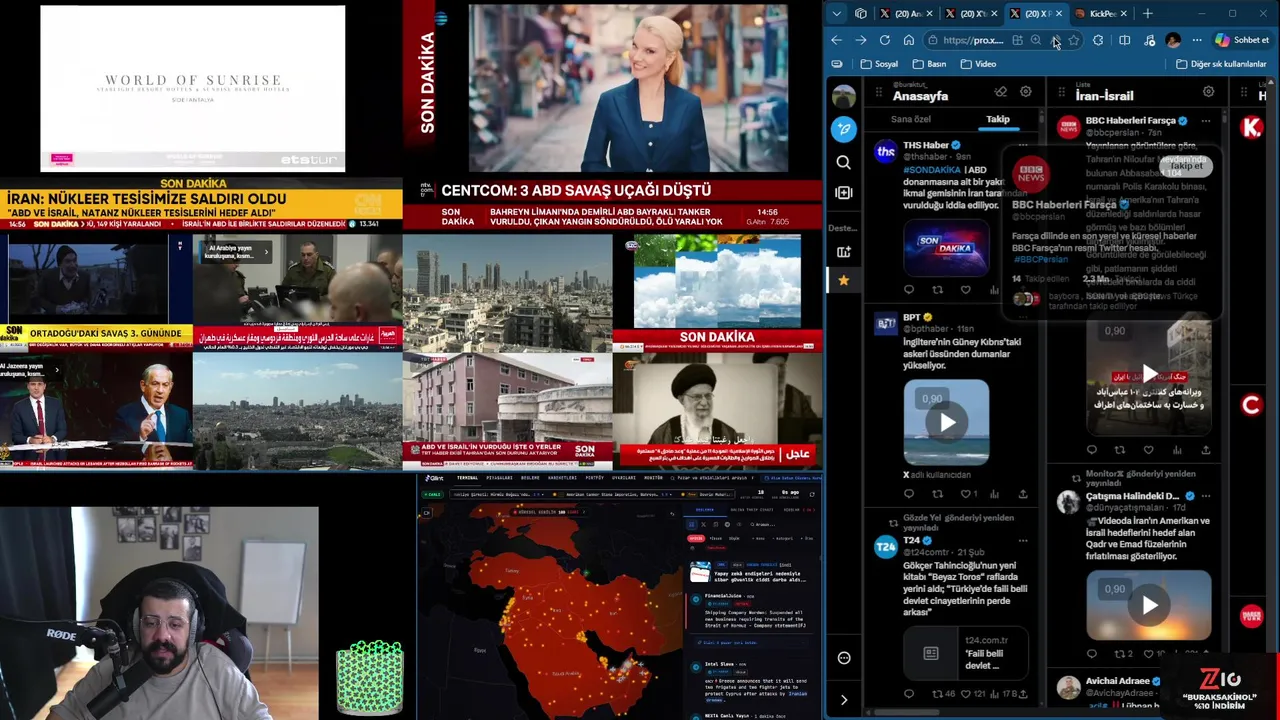
Task: Open browser extensions puzzle icon
Action: [1098, 40]
